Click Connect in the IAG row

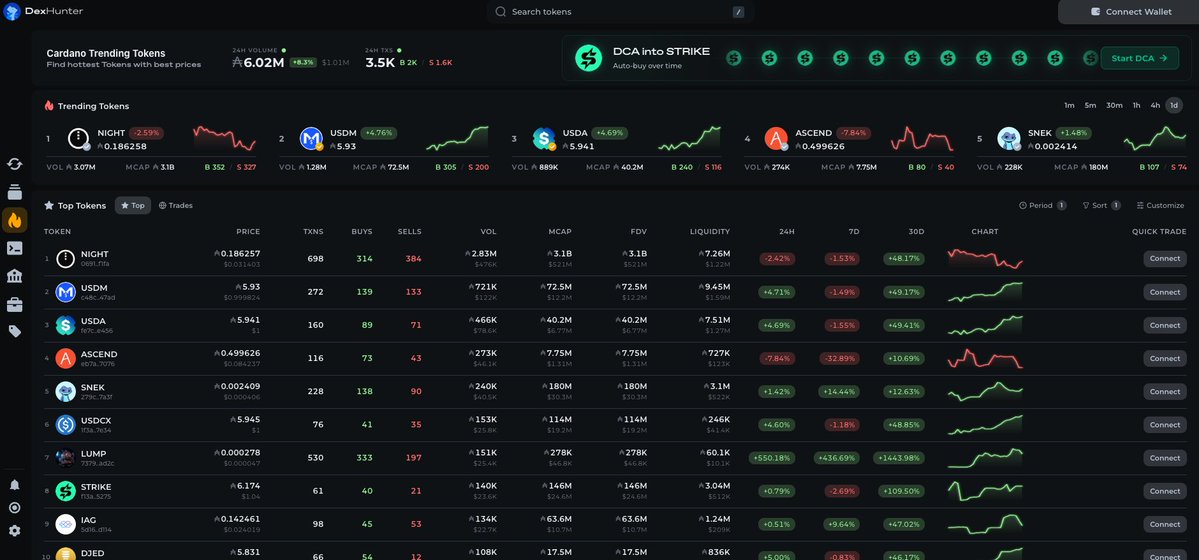tap(1165, 524)
